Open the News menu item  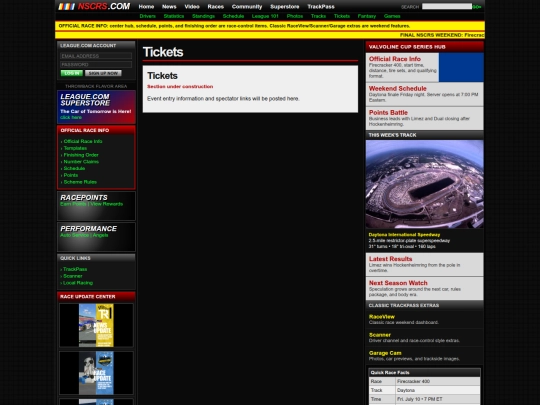pos(169,7)
